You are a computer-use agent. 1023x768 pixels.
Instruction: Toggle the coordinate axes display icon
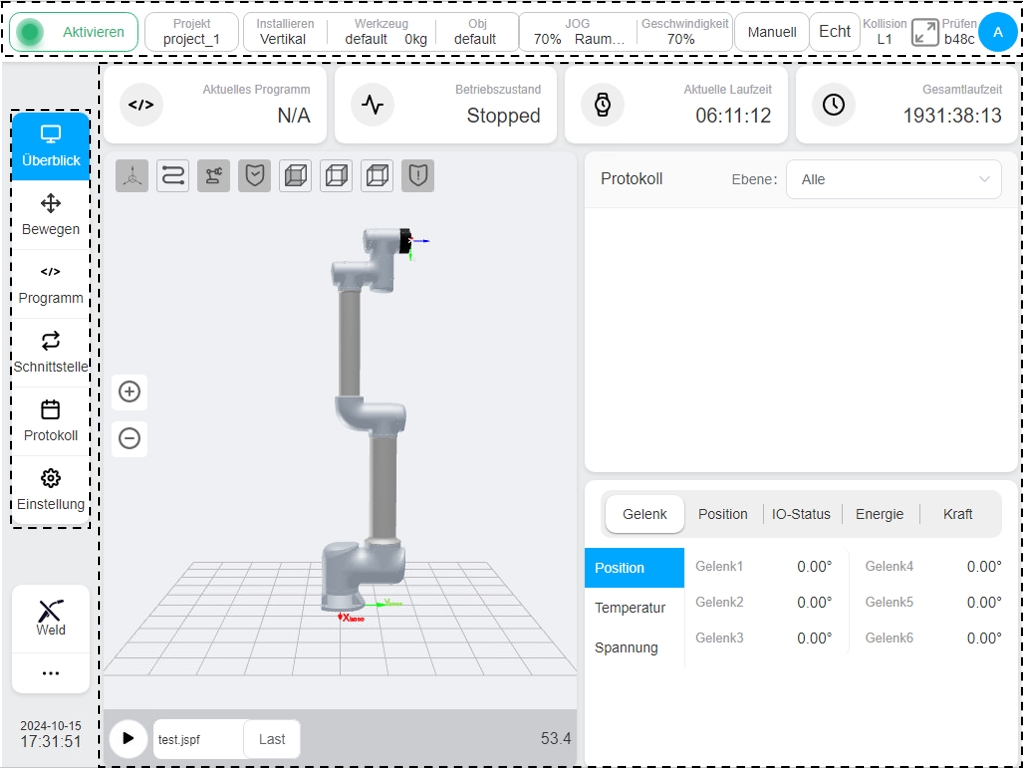pos(132,176)
